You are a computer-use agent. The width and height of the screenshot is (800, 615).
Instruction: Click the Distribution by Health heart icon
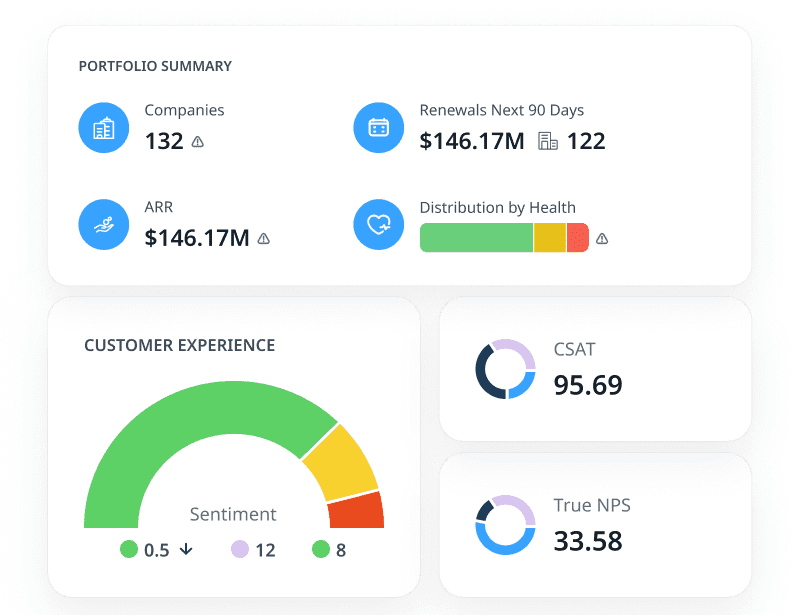[x=378, y=224]
